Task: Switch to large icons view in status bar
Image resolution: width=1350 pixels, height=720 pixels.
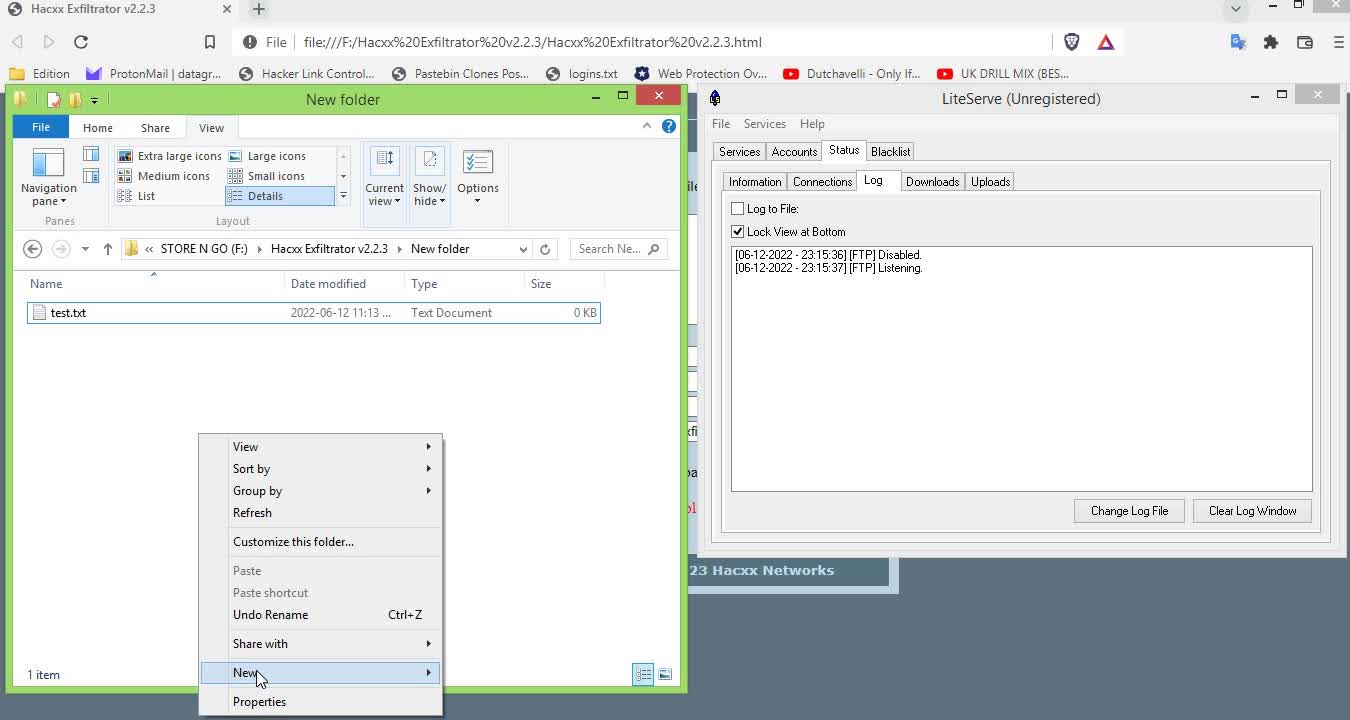Action: point(665,675)
